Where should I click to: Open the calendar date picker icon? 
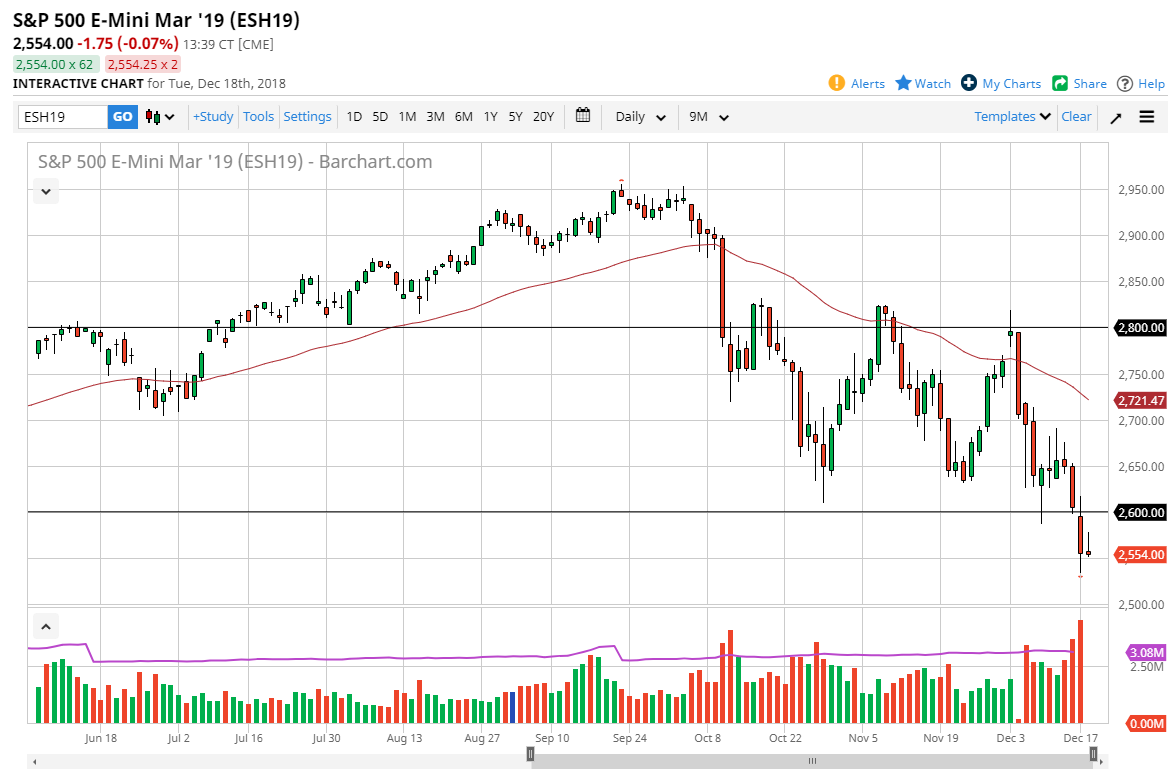point(583,116)
